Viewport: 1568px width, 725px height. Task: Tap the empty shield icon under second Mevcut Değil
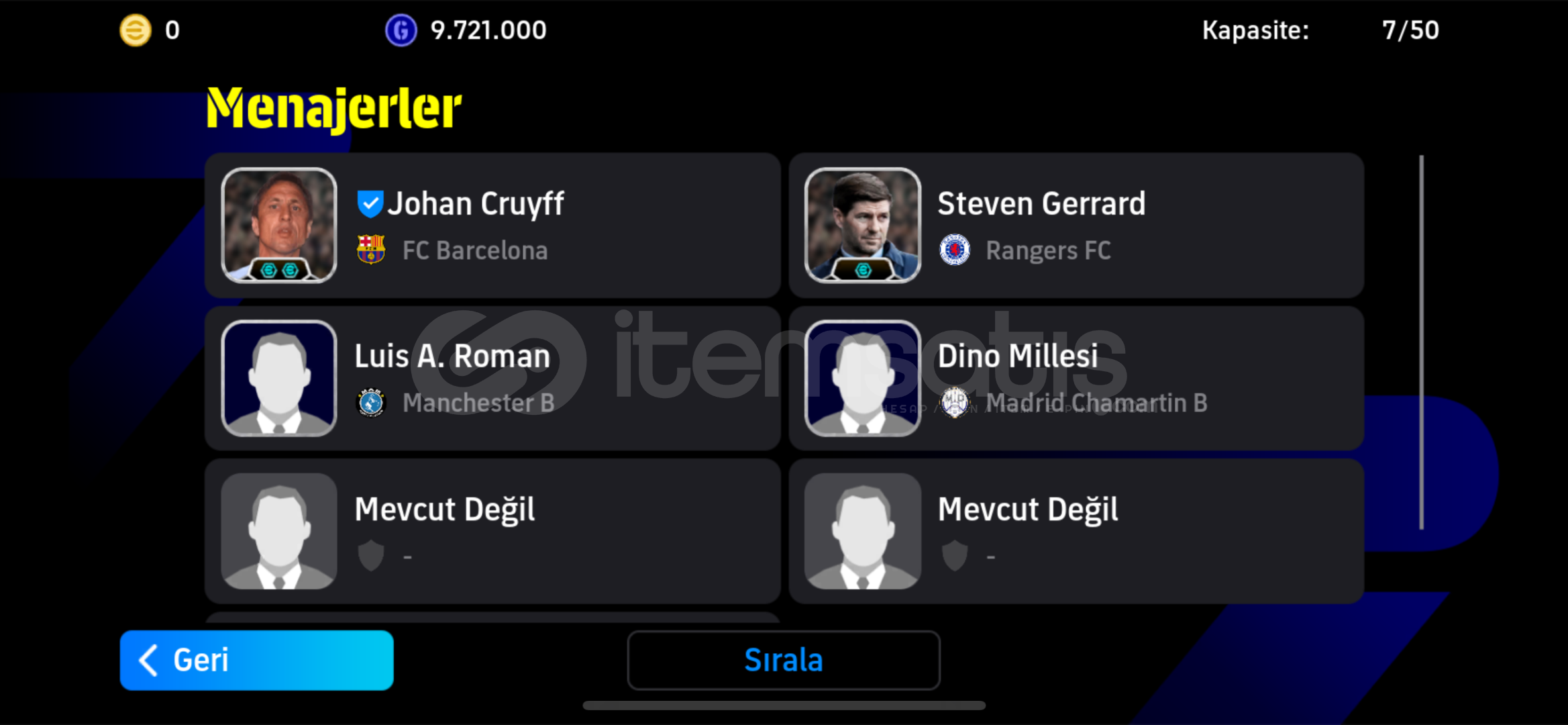coord(954,556)
